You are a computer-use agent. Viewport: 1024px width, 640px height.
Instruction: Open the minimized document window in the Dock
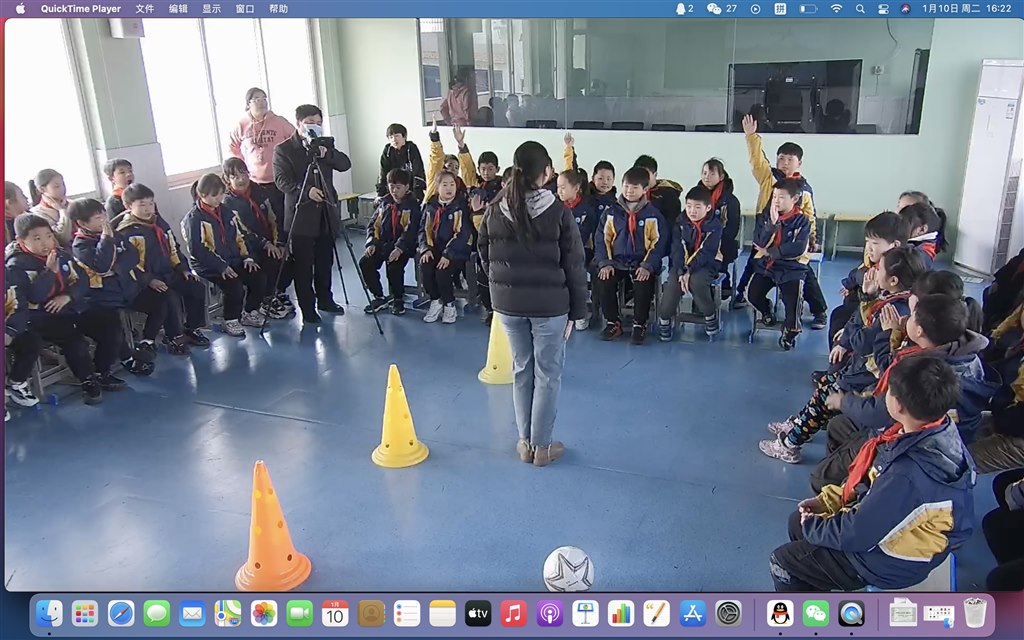point(903,614)
